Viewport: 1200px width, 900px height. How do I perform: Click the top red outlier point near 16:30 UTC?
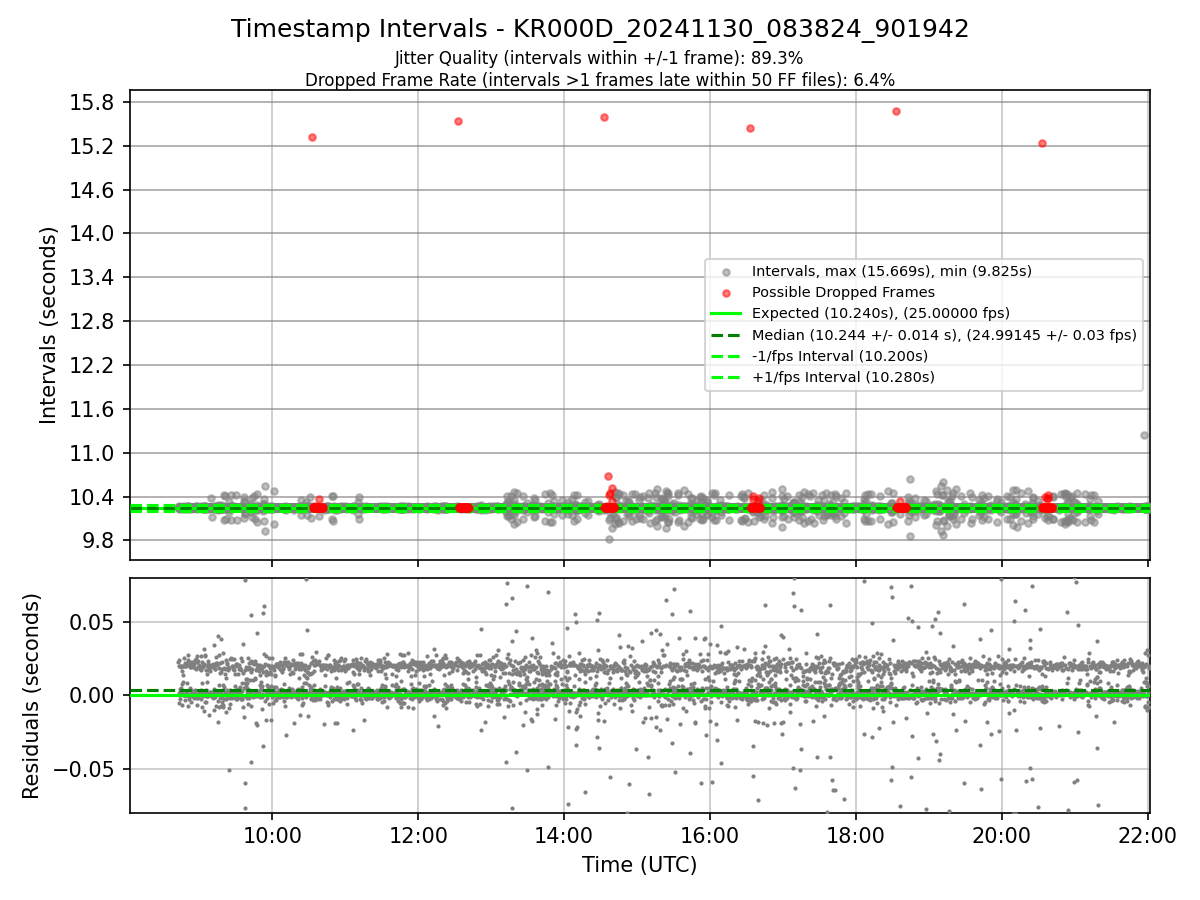click(x=750, y=128)
